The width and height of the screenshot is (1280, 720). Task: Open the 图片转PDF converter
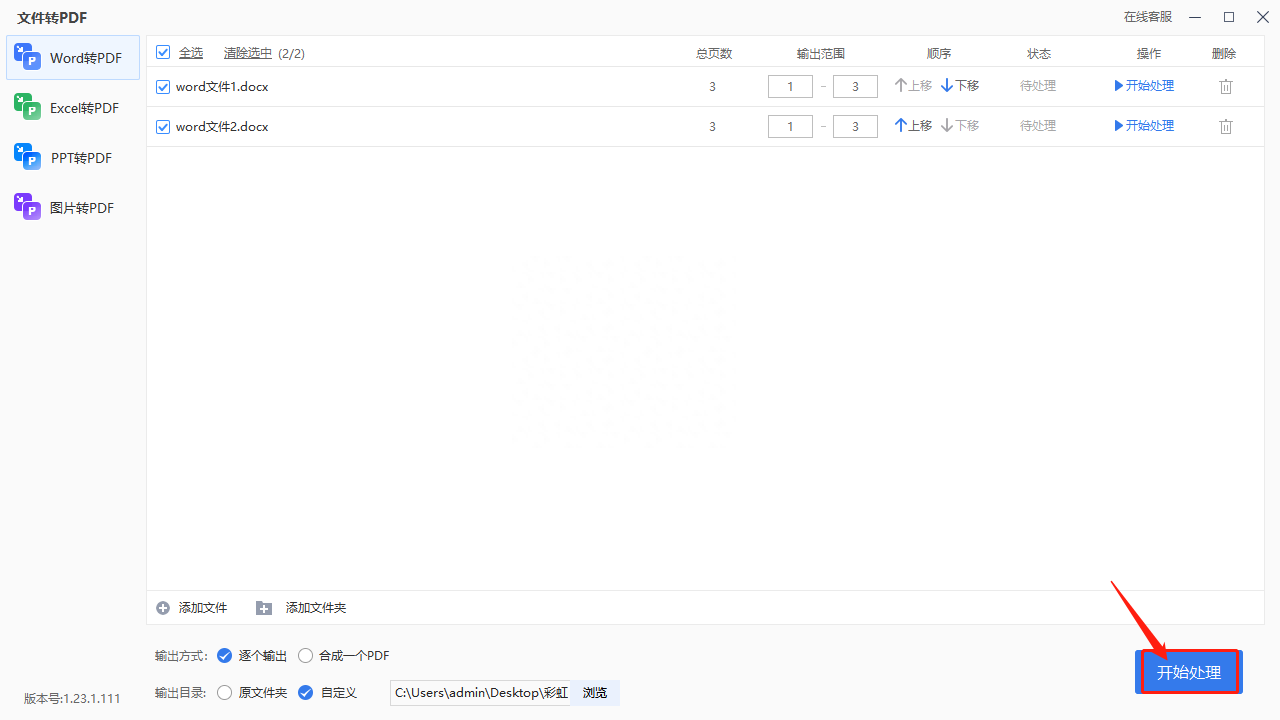[73, 208]
